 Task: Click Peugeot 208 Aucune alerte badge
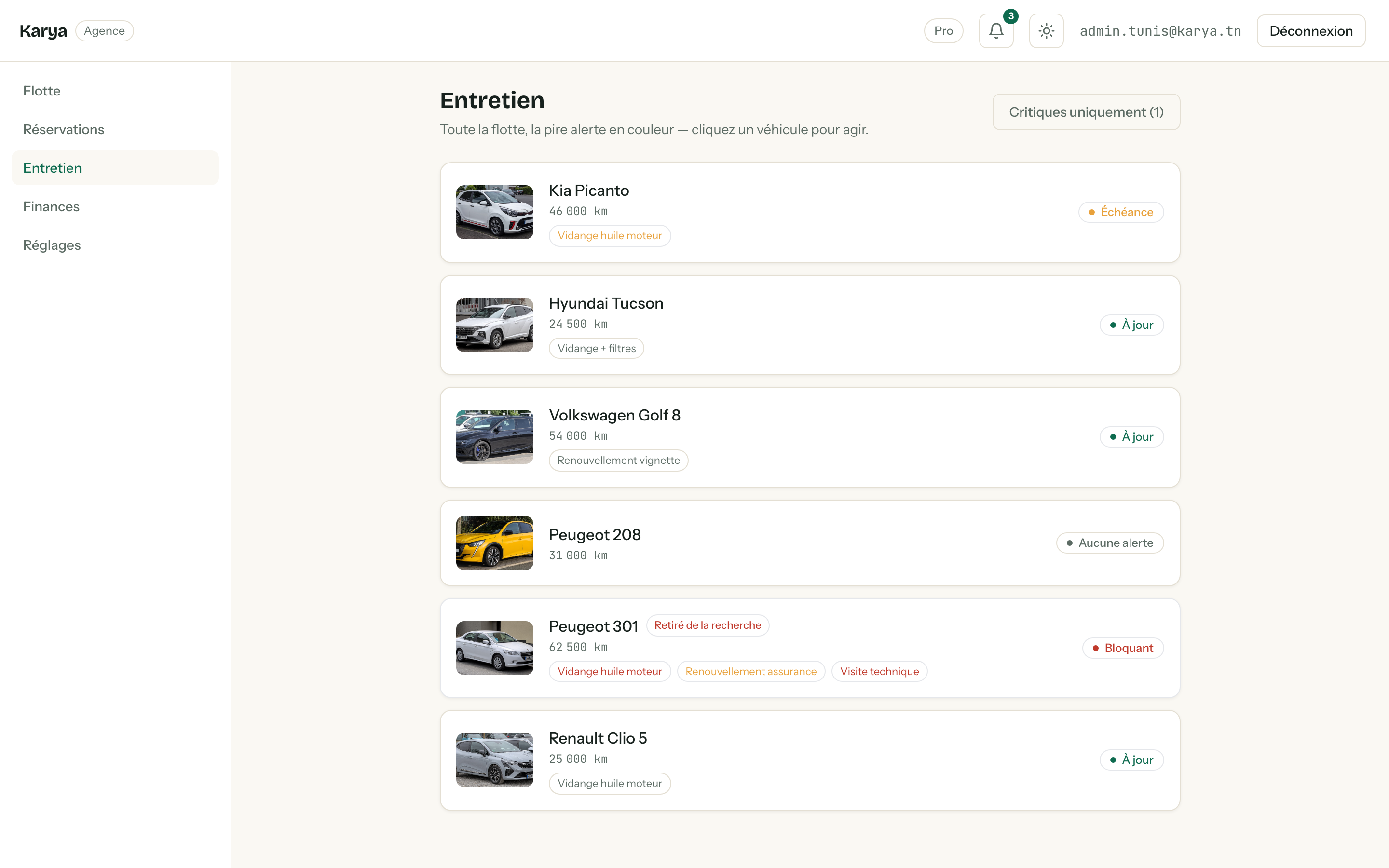1109,543
